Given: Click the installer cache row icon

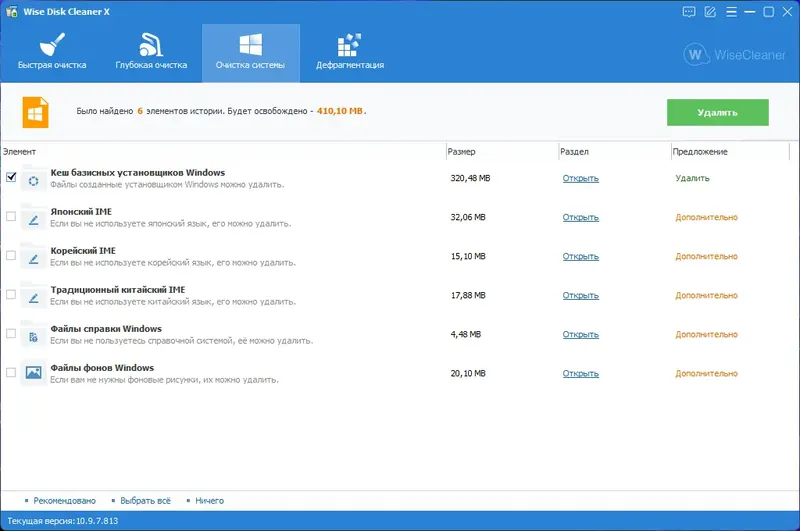Looking at the screenshot, I should pos(33,181).
